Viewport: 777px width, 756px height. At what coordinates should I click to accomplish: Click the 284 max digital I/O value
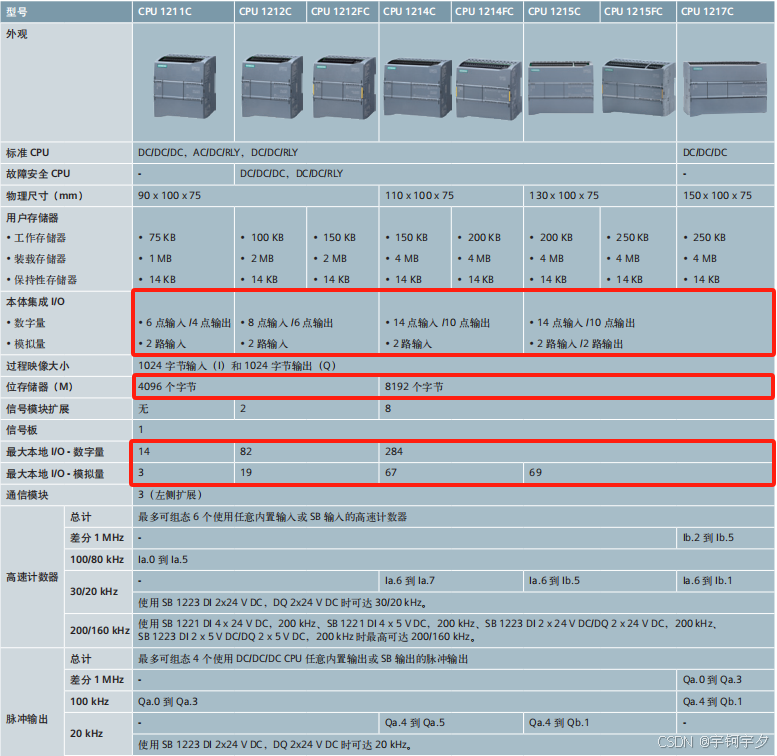coord(394,451)
